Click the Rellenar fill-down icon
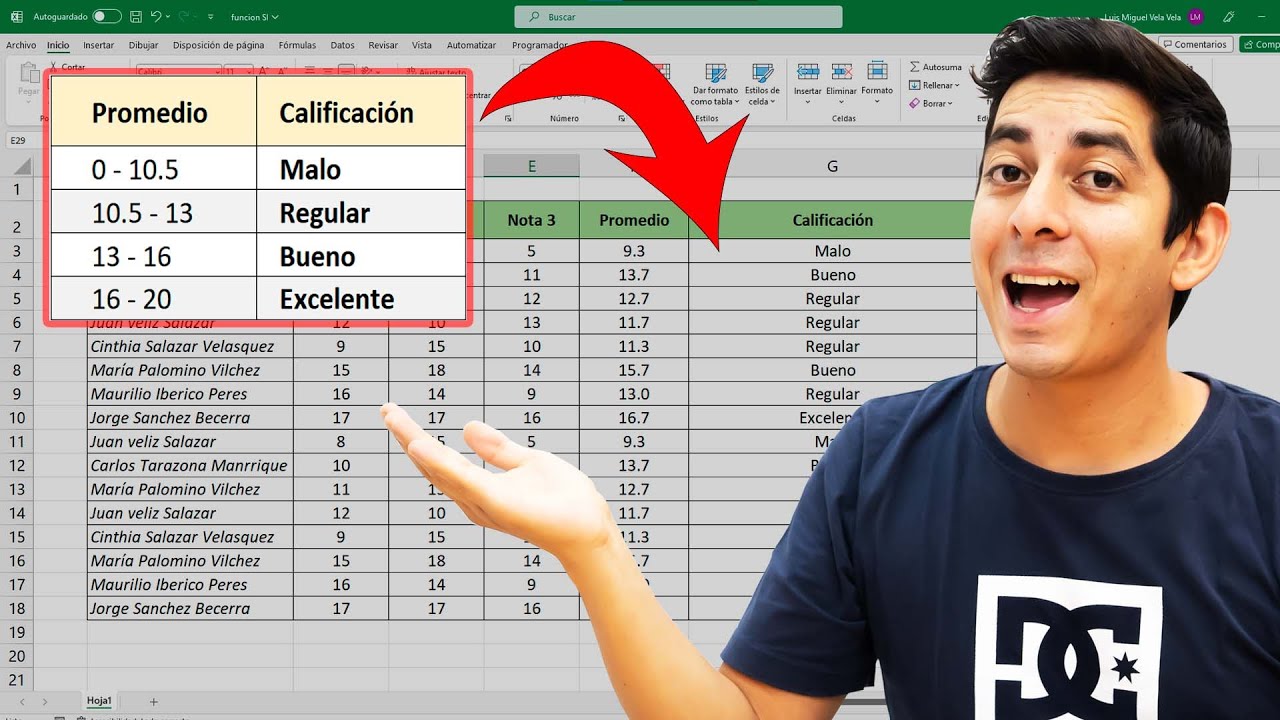 (914, 85)
